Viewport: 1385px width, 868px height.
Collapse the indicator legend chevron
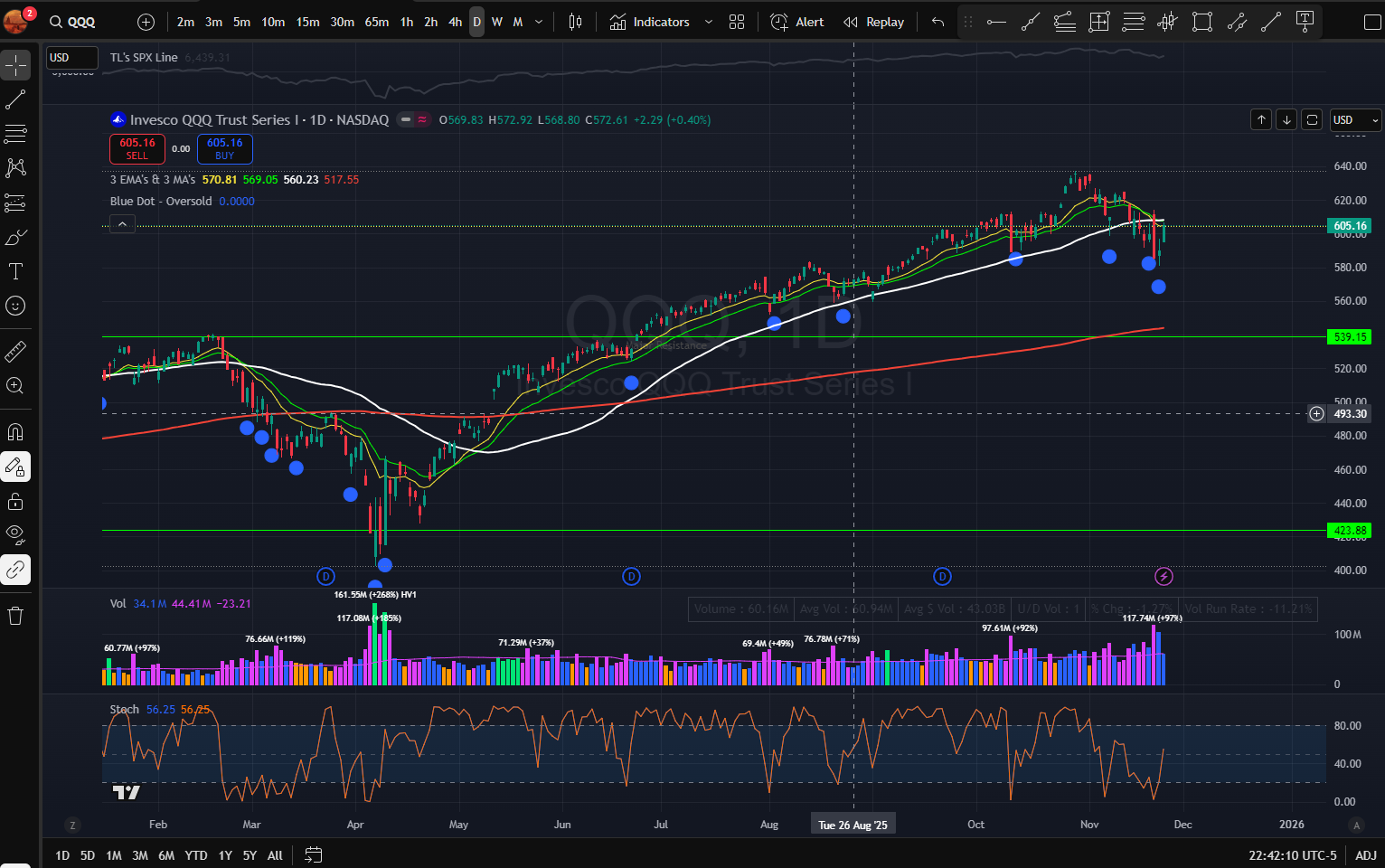[x=122, y=224]
